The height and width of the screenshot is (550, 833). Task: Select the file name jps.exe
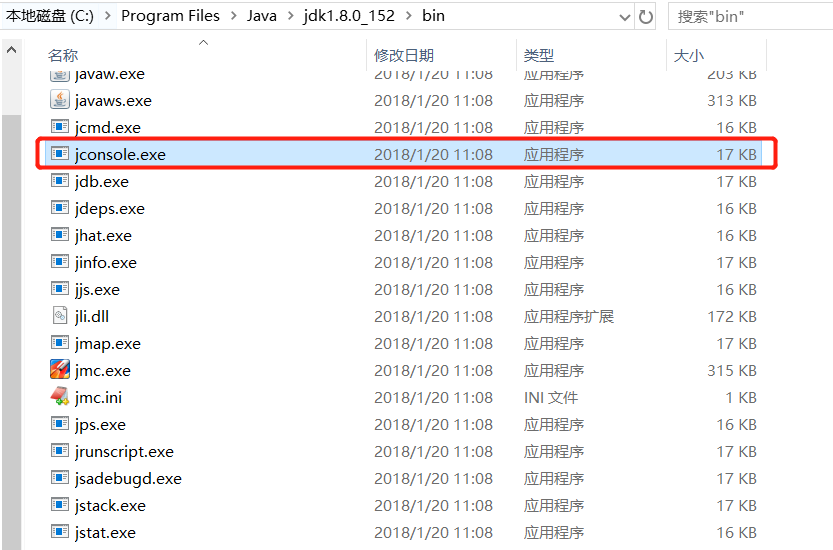tap(100, 425)
